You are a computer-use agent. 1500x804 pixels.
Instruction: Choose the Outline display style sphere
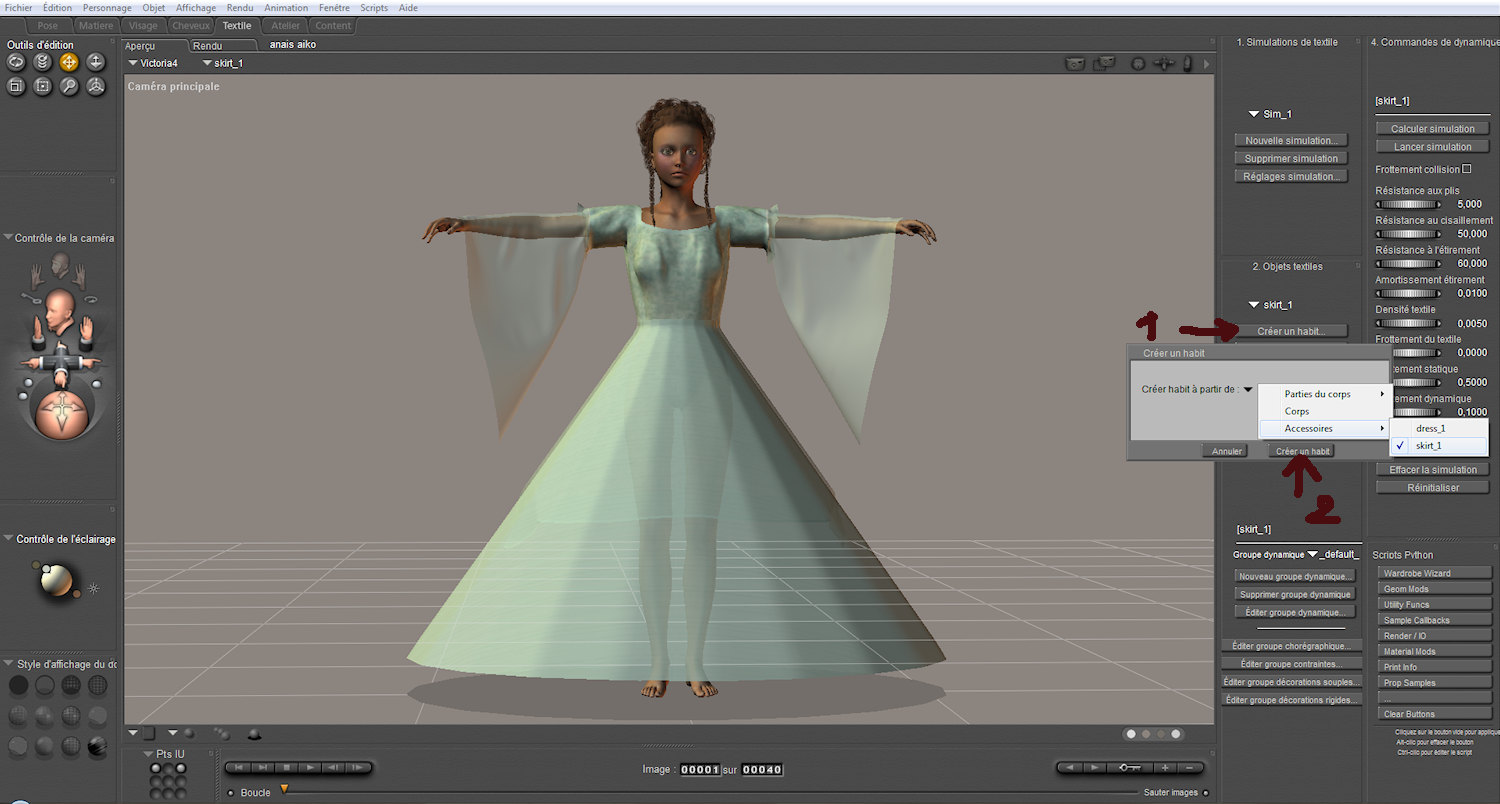pyautogui.click(x=45, y=686)
